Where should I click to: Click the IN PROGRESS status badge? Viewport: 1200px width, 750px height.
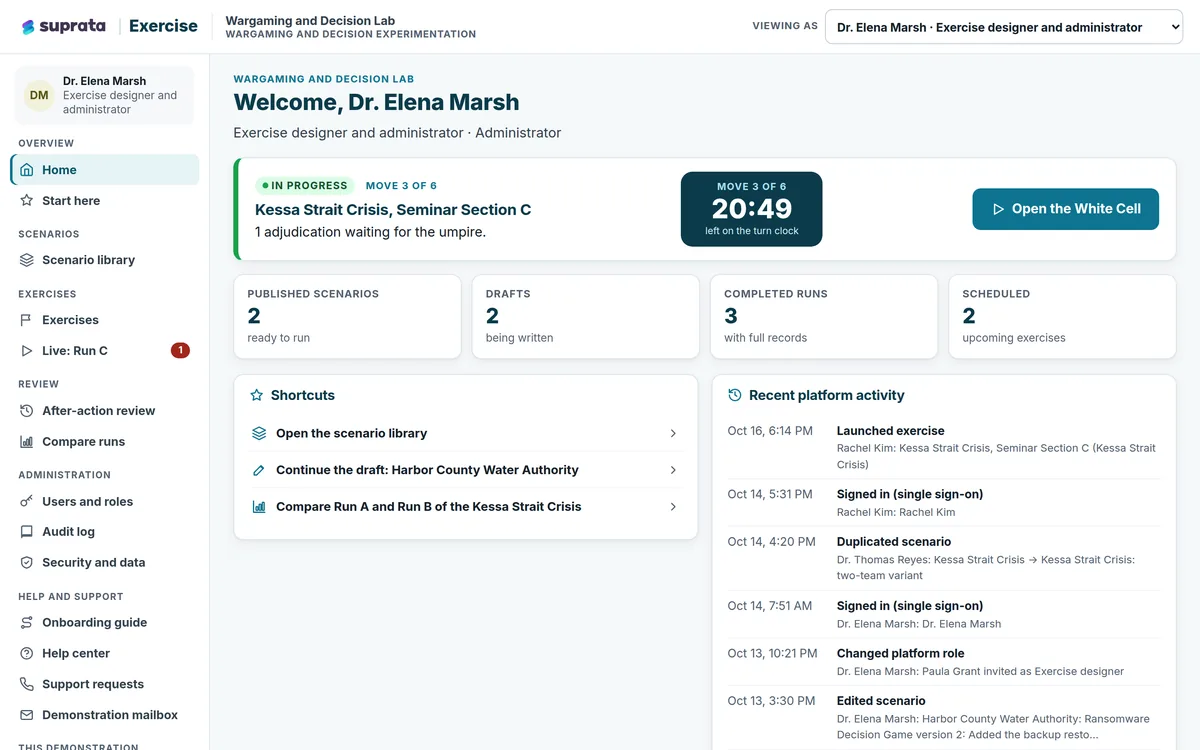[x=305, y=186]
